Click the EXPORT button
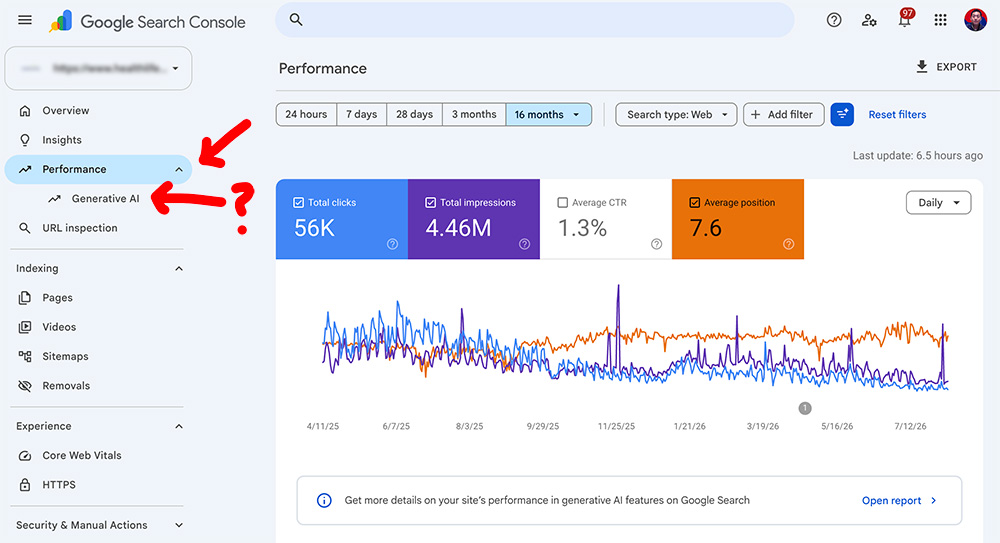The width and height of the screenshot is (1000, 543). click(x=946, y=67)
